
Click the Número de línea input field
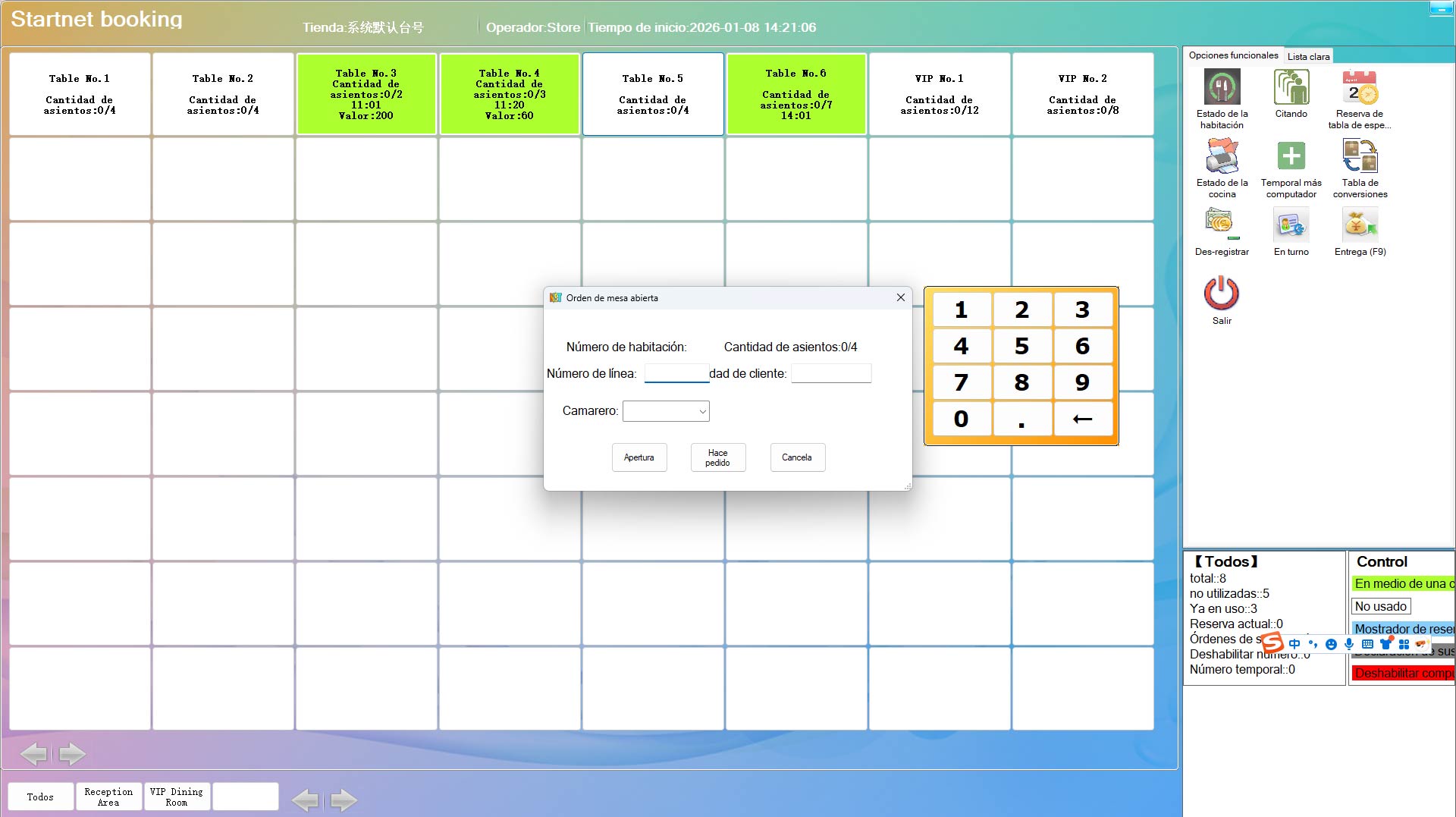click(x=676, y=373)
